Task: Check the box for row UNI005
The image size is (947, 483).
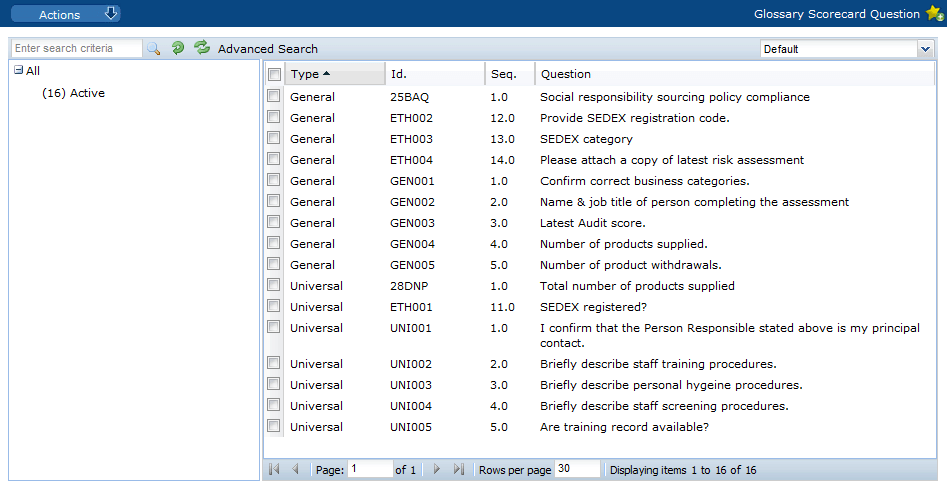Action: pos(274,426)
